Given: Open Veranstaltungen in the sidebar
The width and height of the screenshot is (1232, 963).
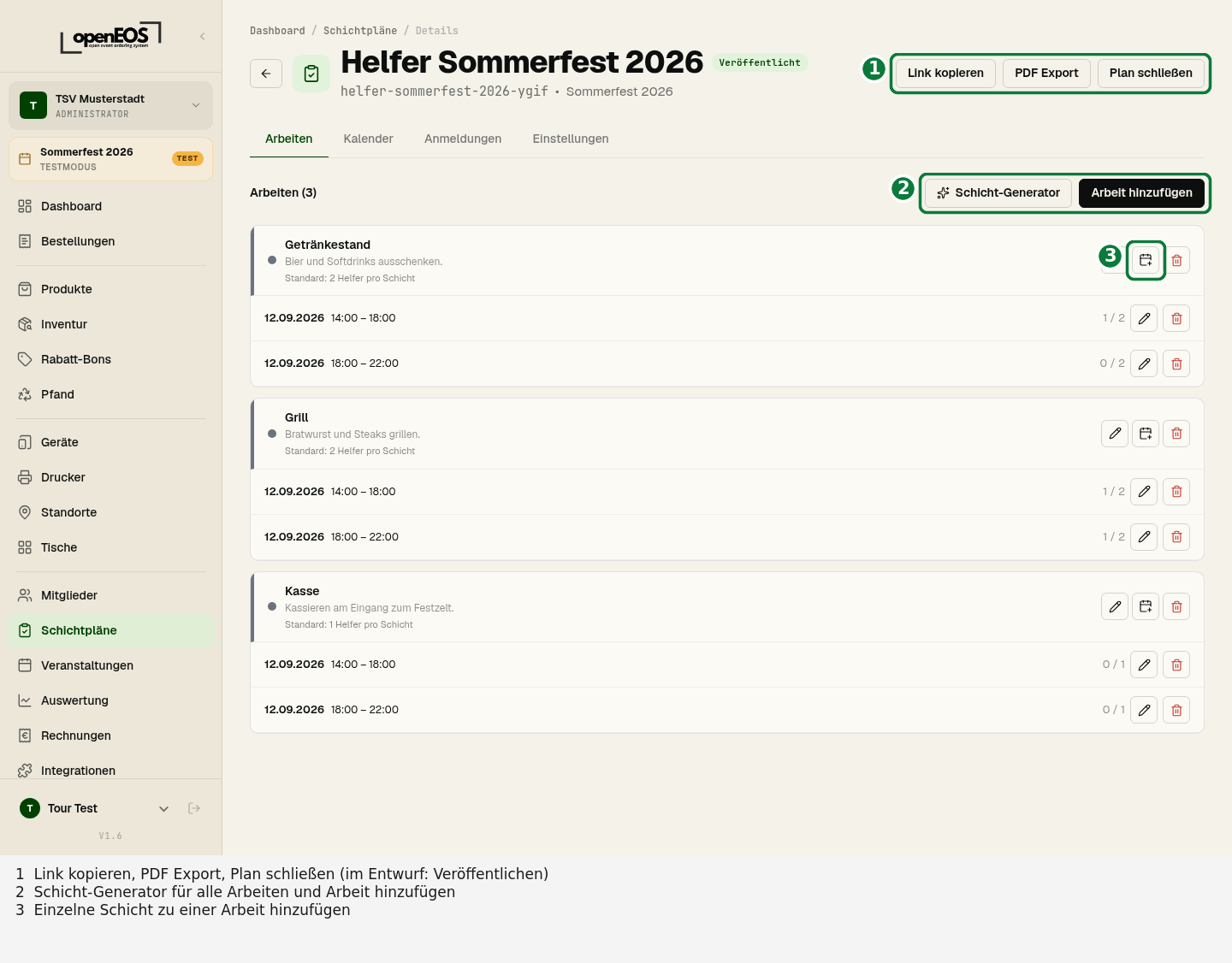Looking at the screenshot, I should tap(110, 665).
